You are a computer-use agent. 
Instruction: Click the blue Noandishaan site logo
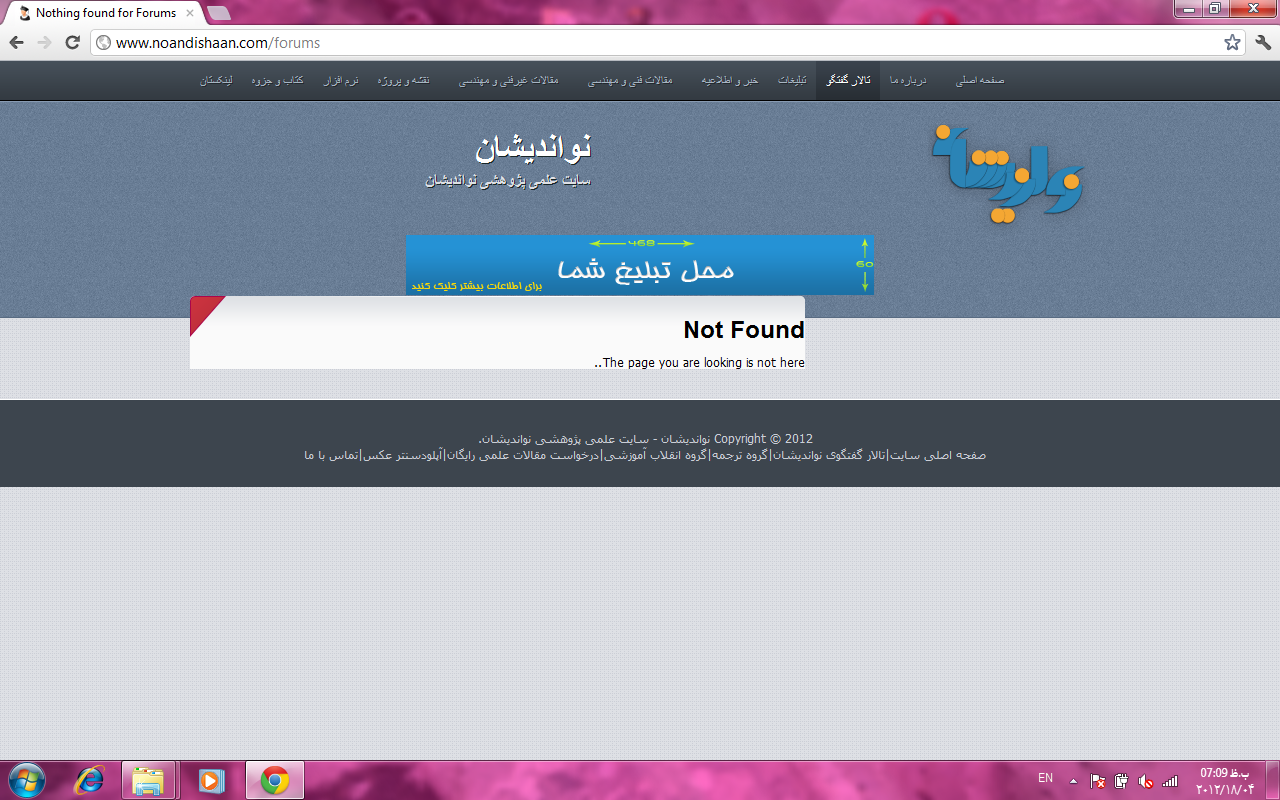1008,172
